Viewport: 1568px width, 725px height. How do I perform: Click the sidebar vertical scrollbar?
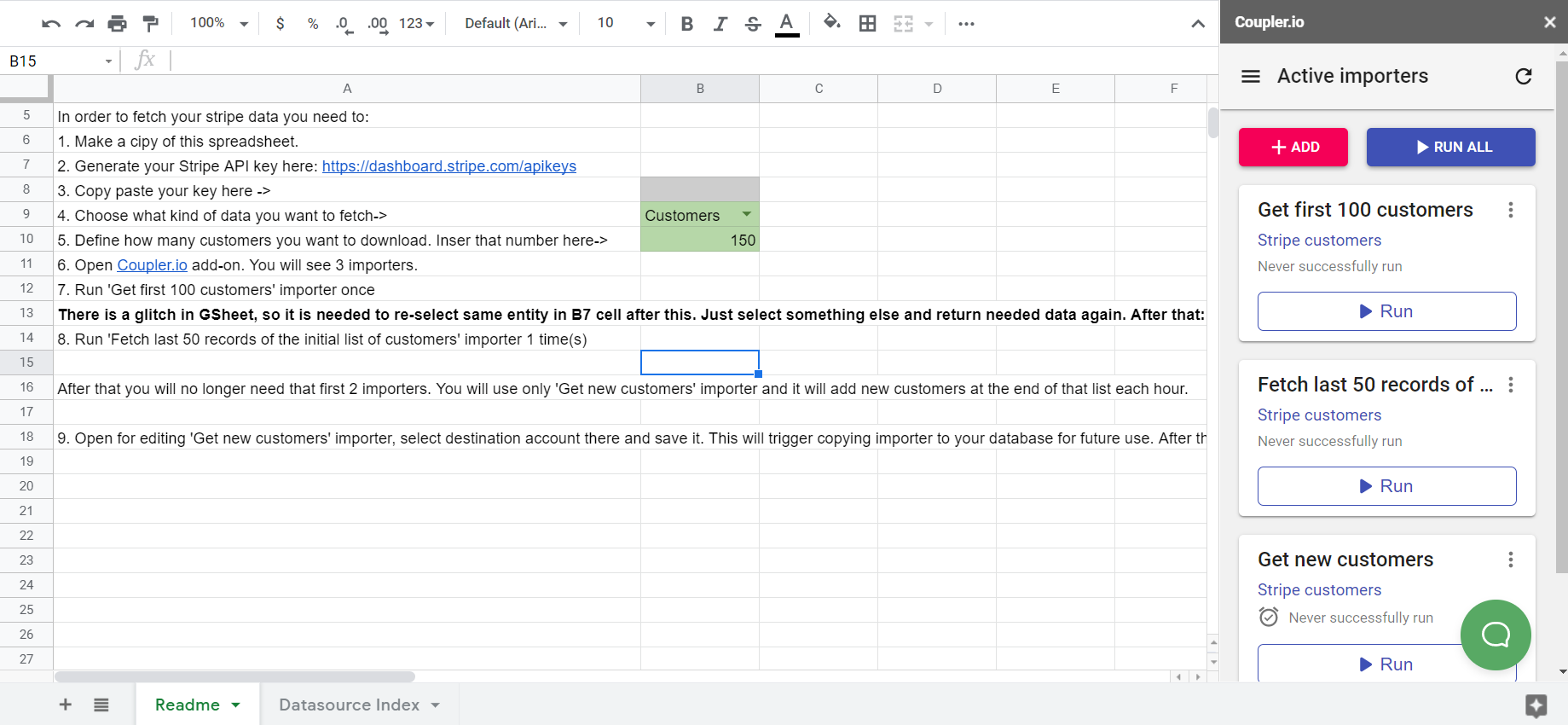tap(1561, 316)
